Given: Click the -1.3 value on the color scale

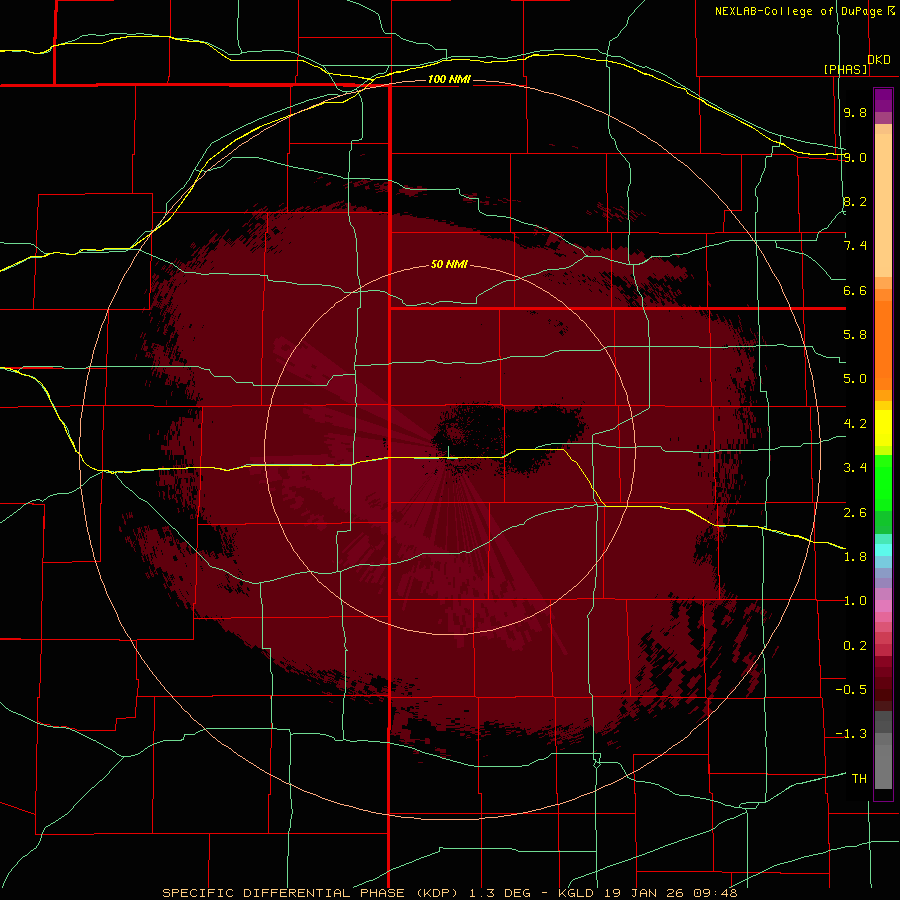Looking at the screenshot, I should pyautogui.click(x=851, y=734).
